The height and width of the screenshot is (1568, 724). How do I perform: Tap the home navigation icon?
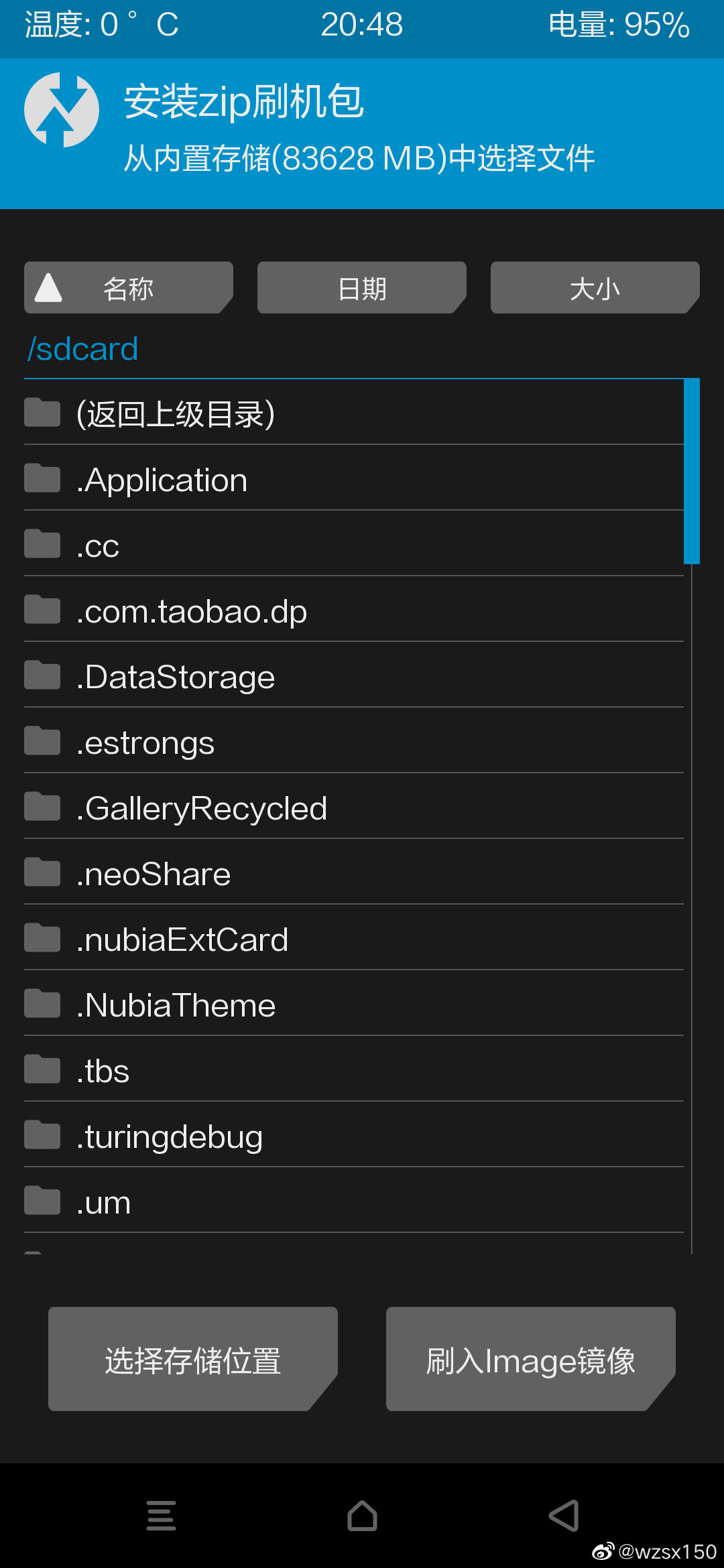coord(362,1516)
